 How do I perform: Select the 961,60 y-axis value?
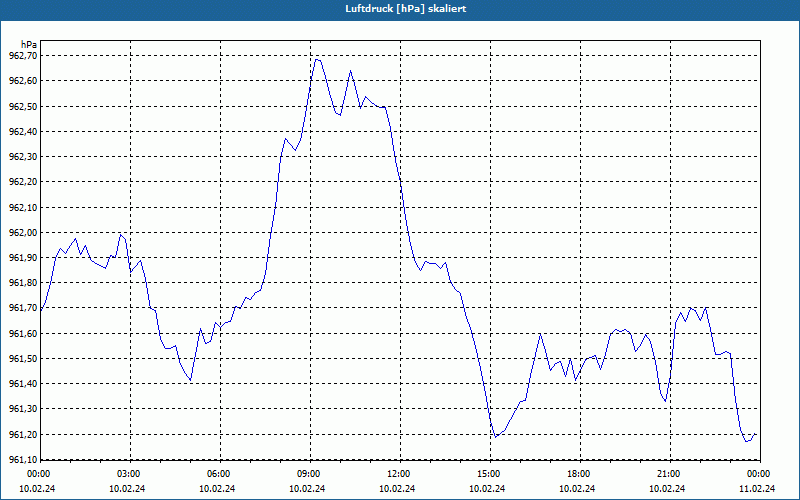click(x=23, y=334)
